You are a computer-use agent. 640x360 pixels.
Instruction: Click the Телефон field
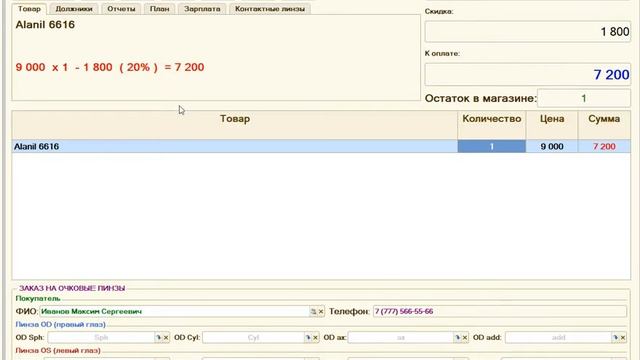[500, 311]
